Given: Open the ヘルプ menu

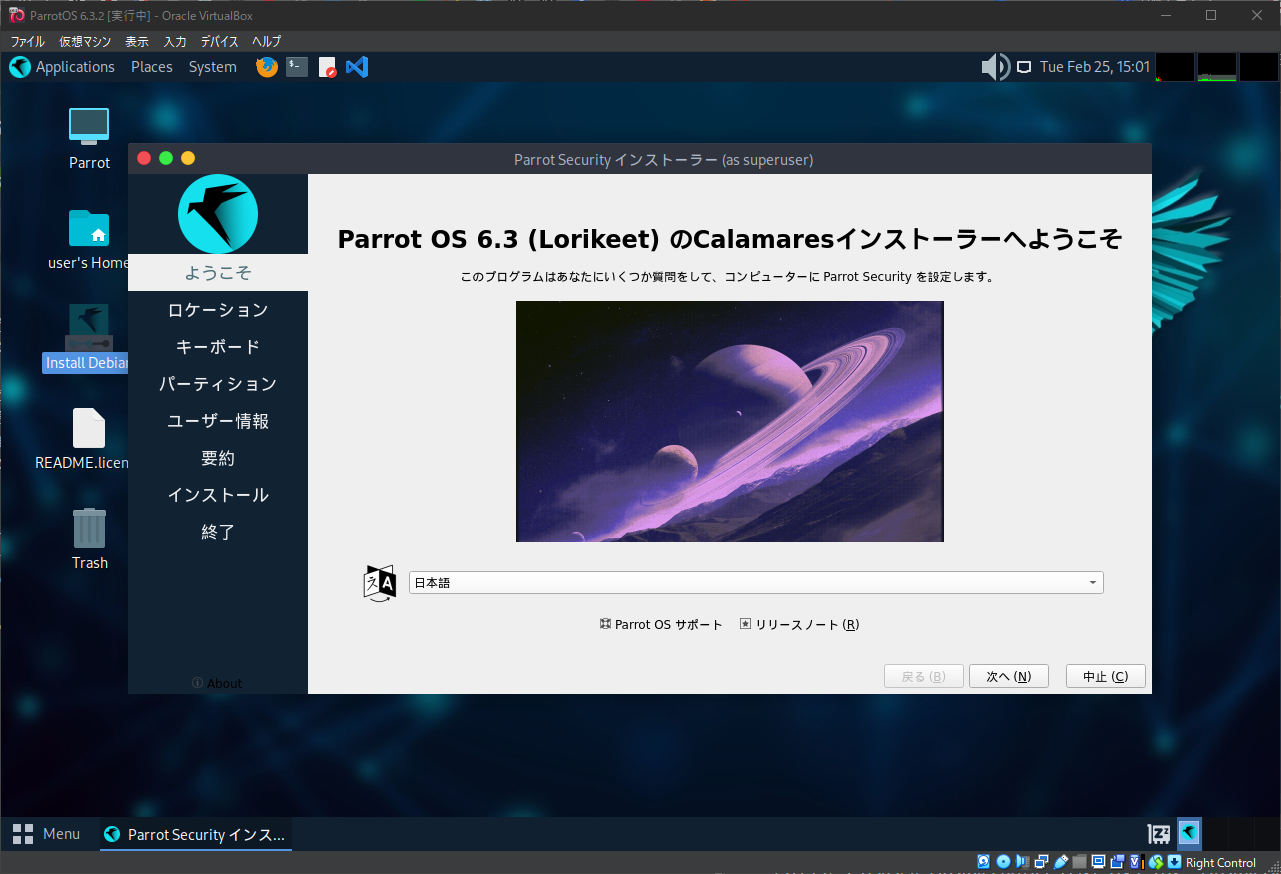Looking at the screenshot, I should [266, 41].
